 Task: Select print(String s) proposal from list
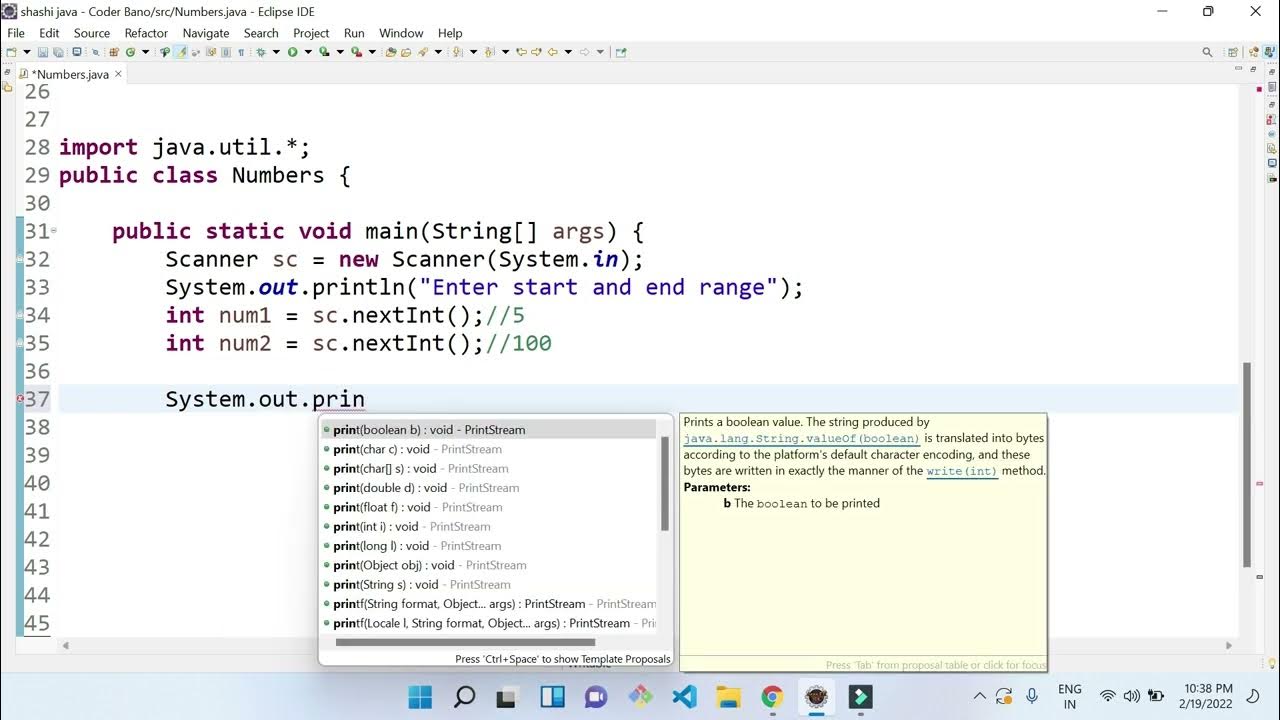488,584
